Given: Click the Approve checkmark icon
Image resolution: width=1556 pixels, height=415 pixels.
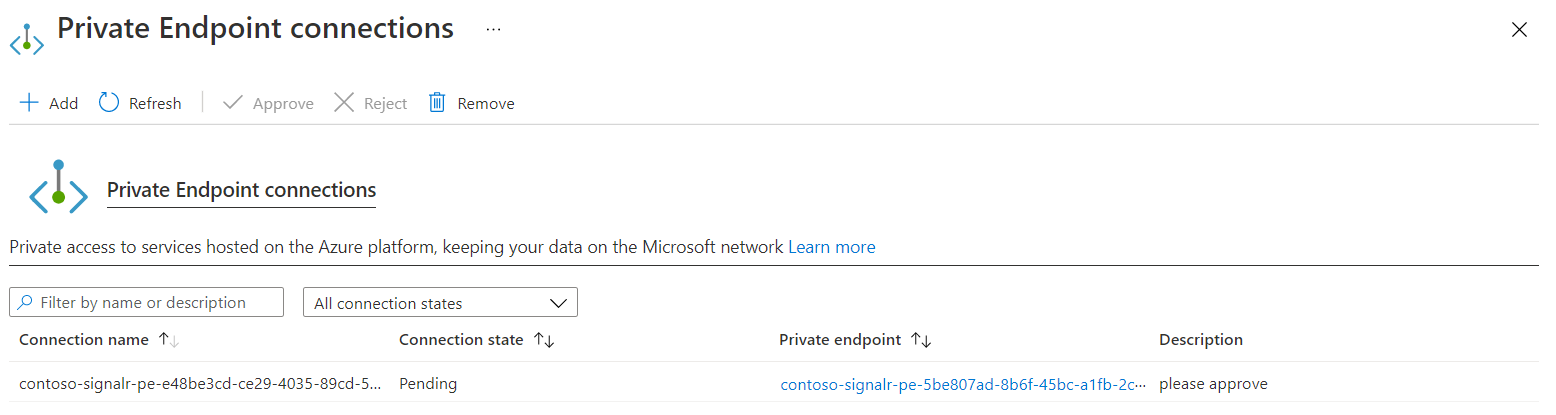Looking at the screenshot, I should click(x=233, y=103).
